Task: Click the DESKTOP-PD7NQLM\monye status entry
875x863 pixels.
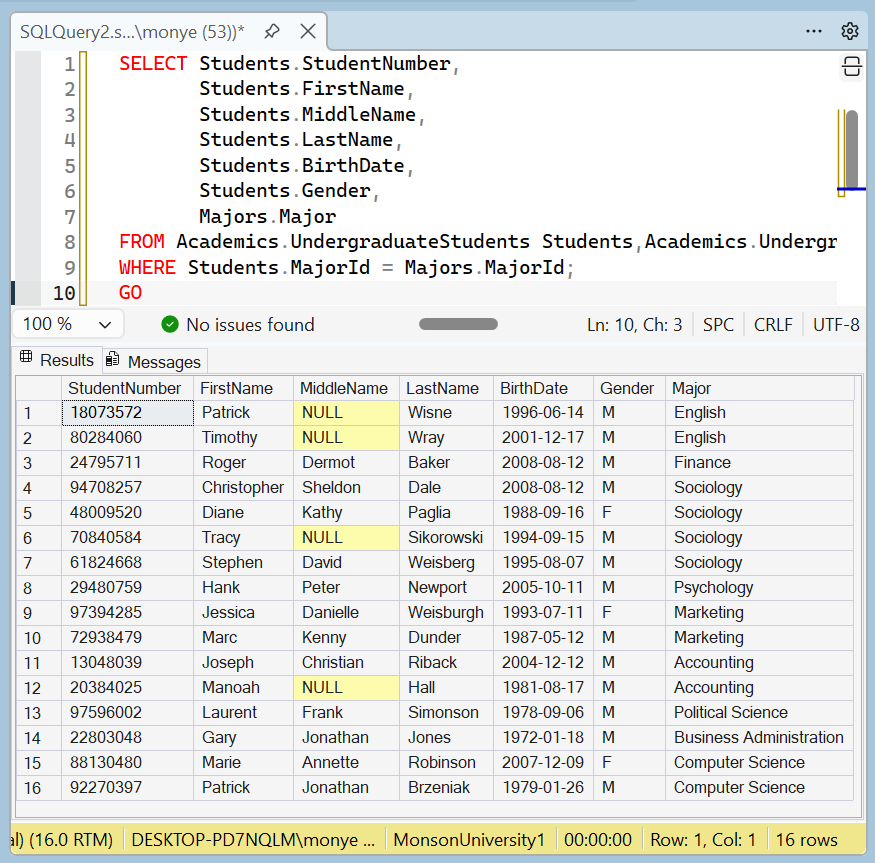Action: click(253, 840)
